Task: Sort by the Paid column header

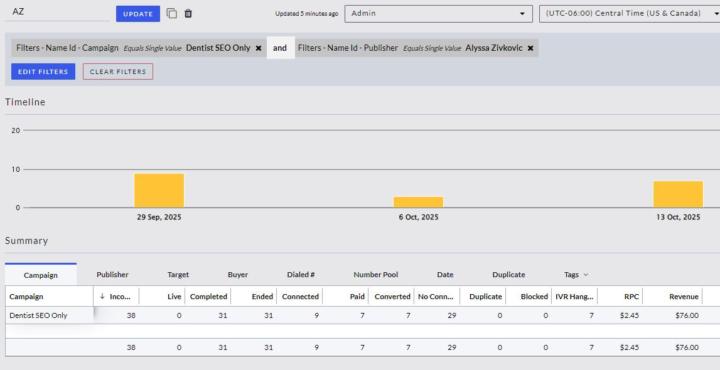Action: (357, 297)
